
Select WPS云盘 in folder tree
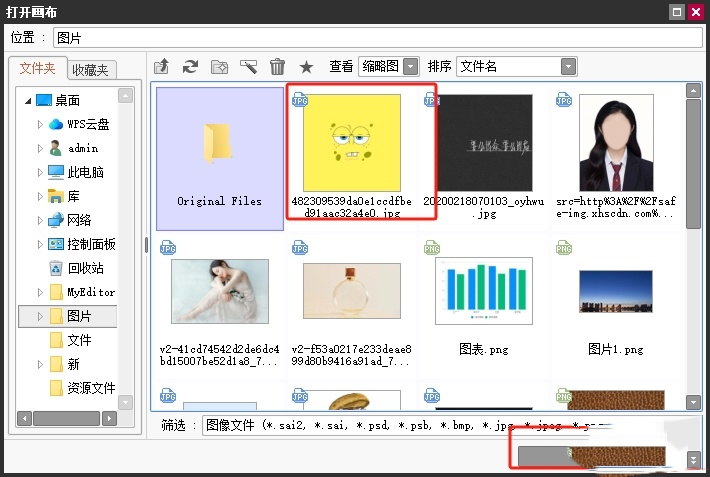click(79, 124)
